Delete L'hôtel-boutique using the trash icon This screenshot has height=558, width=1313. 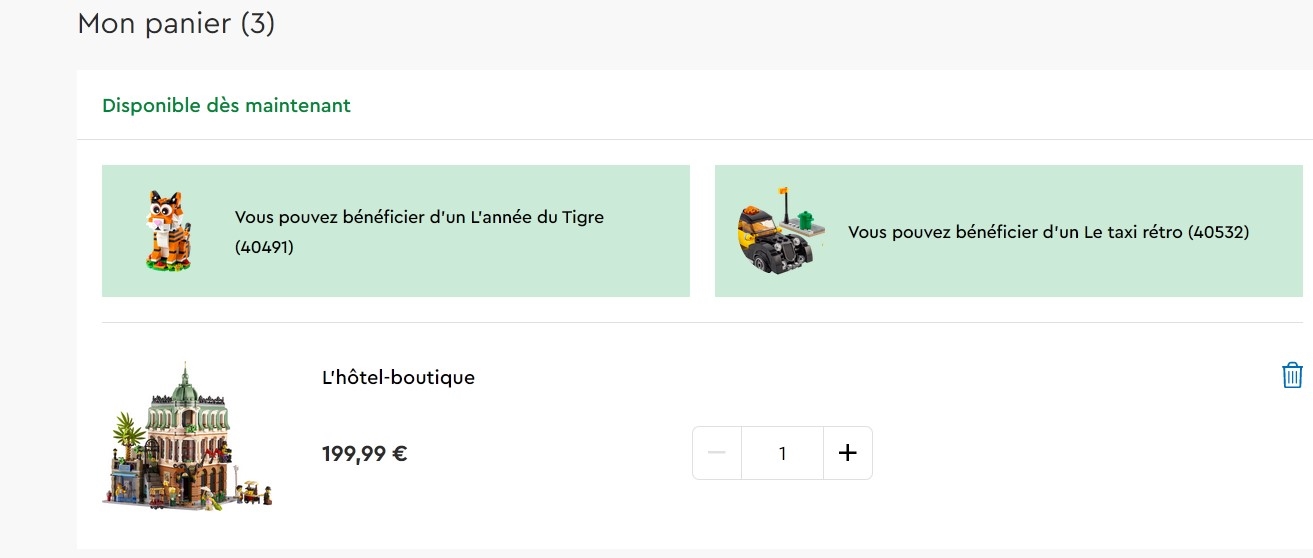pyautogui.click(x=1292, y=375)
